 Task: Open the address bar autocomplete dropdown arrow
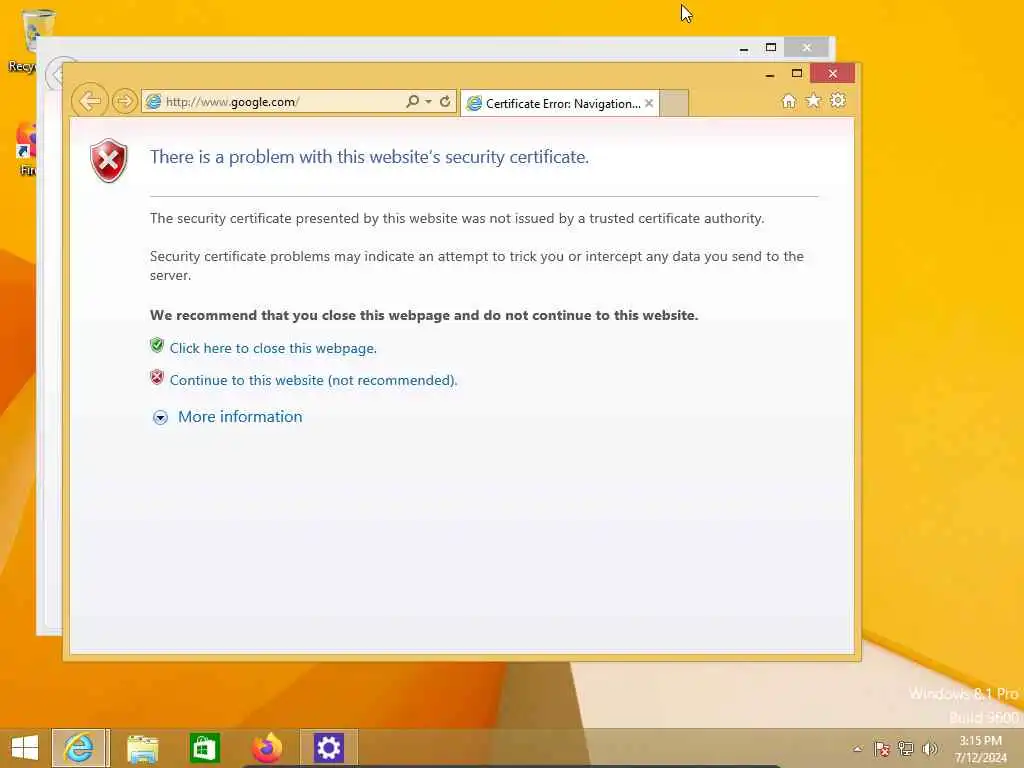pos(428,101)
